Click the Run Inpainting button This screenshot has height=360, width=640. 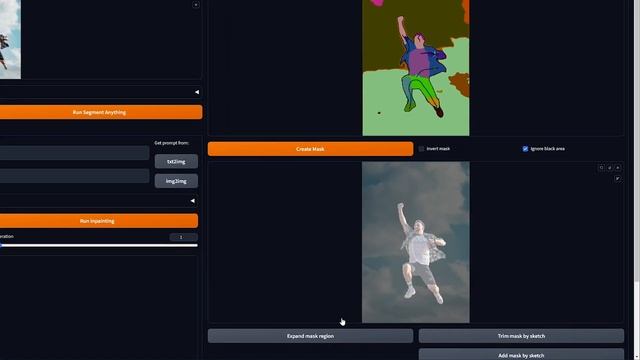98,221
